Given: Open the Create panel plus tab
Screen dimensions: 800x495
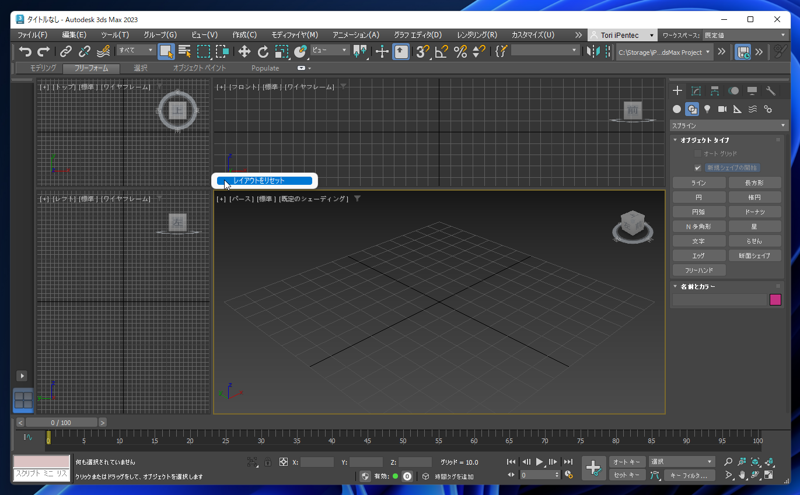Looking at the screenshot, I should [677, 91].
